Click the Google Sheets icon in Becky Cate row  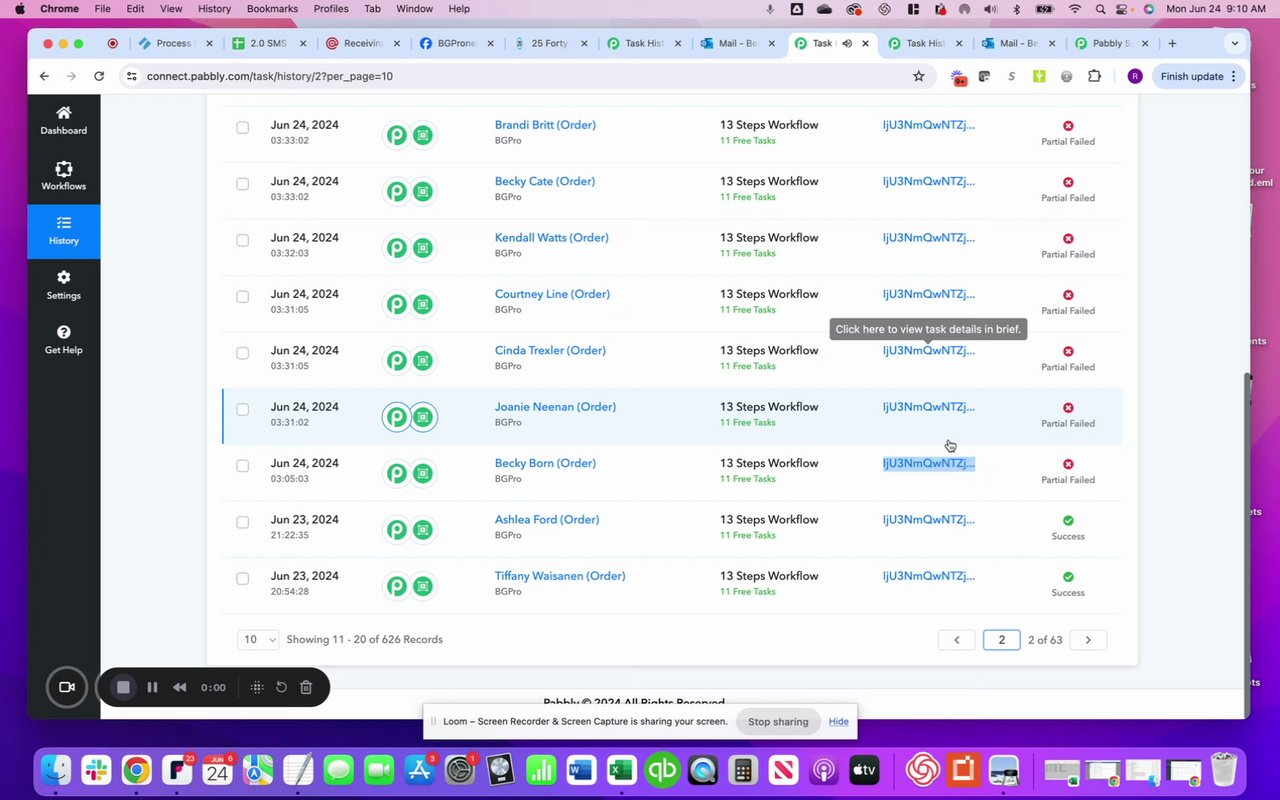point(423,191)
